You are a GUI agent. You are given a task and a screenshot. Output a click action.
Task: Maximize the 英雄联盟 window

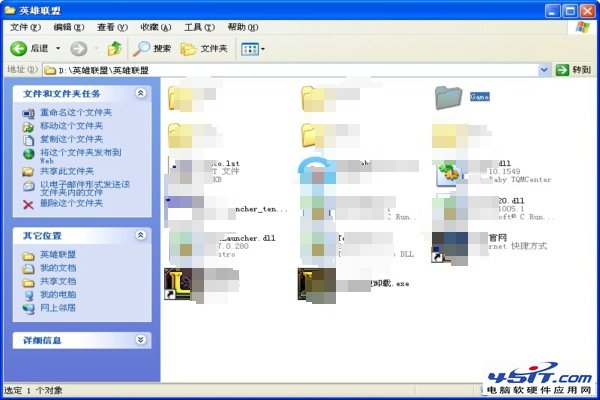tap(569, 11)
